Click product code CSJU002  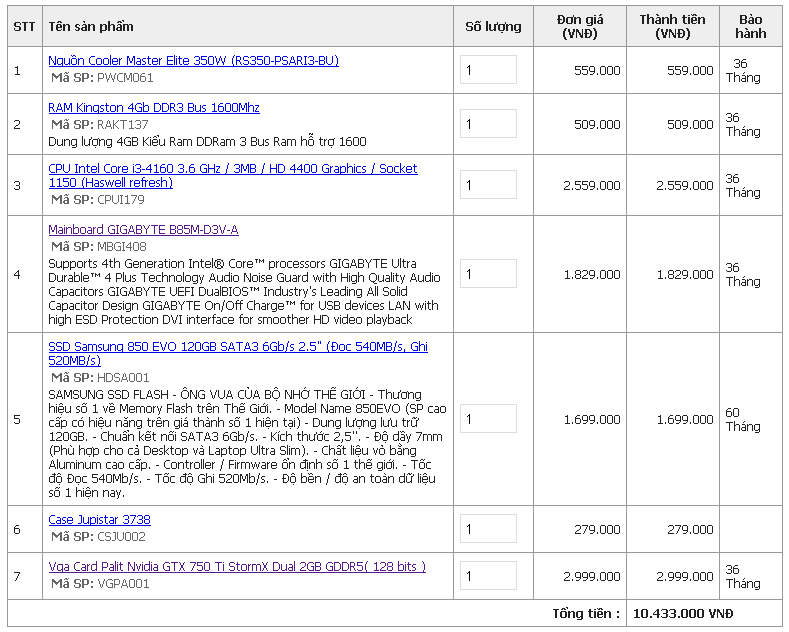(x=121, y=537)
